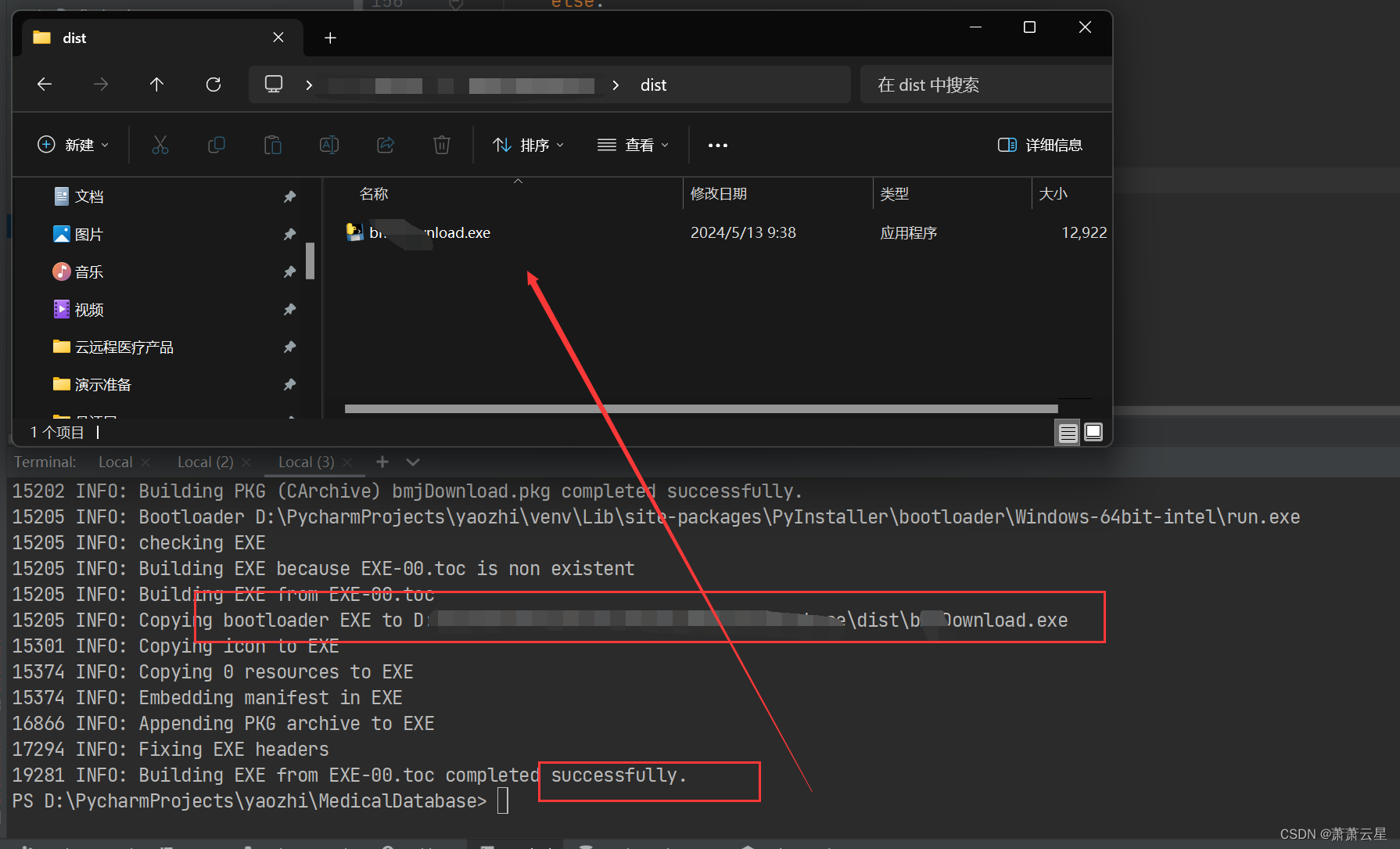Click pin icon next to 演示准备
Image resolution: width=1400 pixels, height=849 pixels.
coord(289,384)
